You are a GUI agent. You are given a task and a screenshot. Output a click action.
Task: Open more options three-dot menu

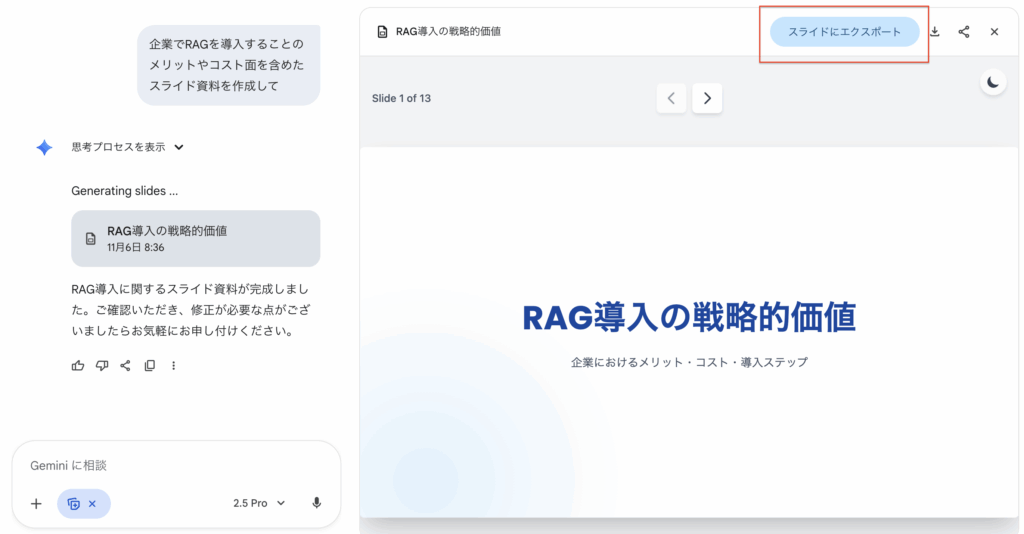click(x=174, y=366)
